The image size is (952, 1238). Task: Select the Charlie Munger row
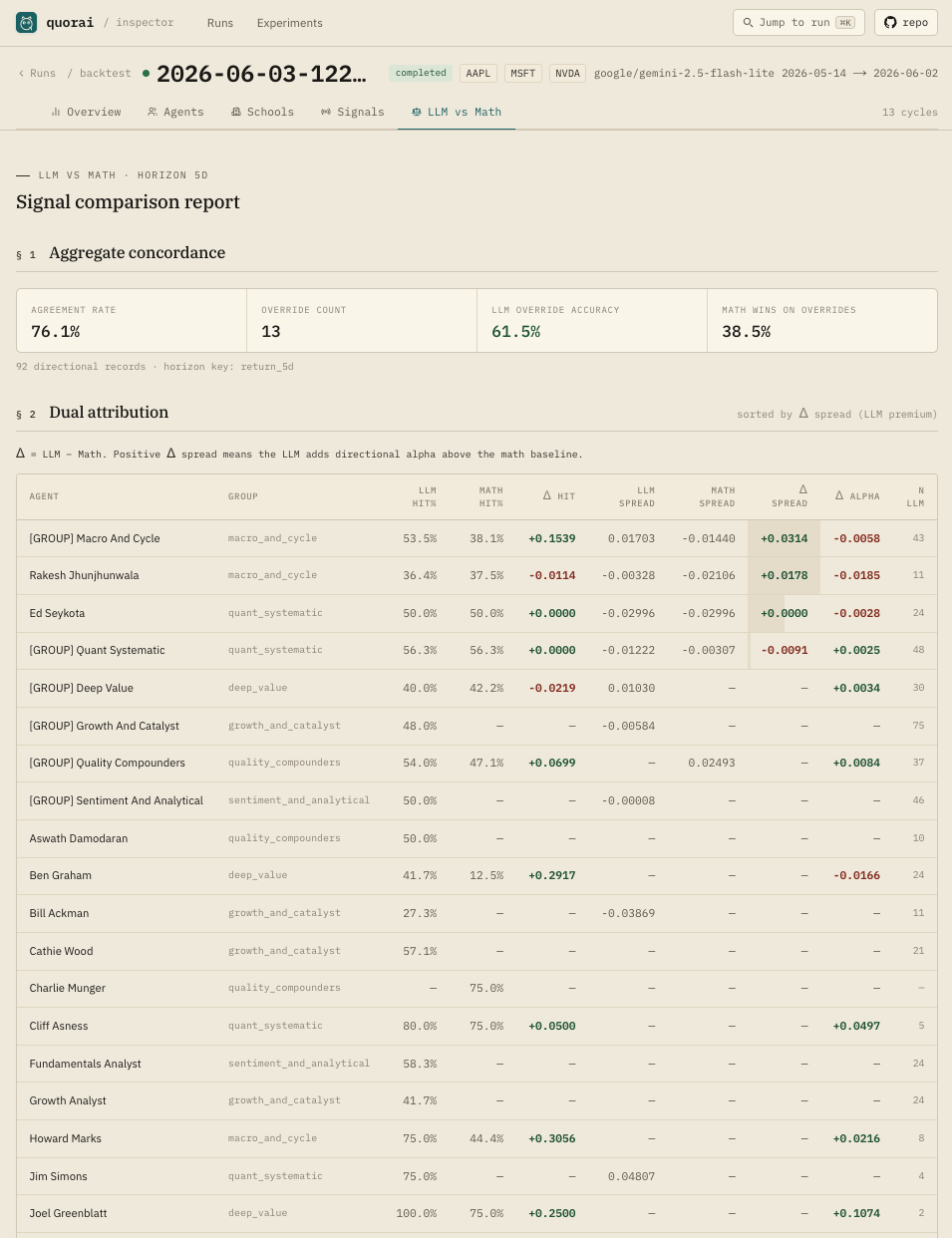click(476, 988)
